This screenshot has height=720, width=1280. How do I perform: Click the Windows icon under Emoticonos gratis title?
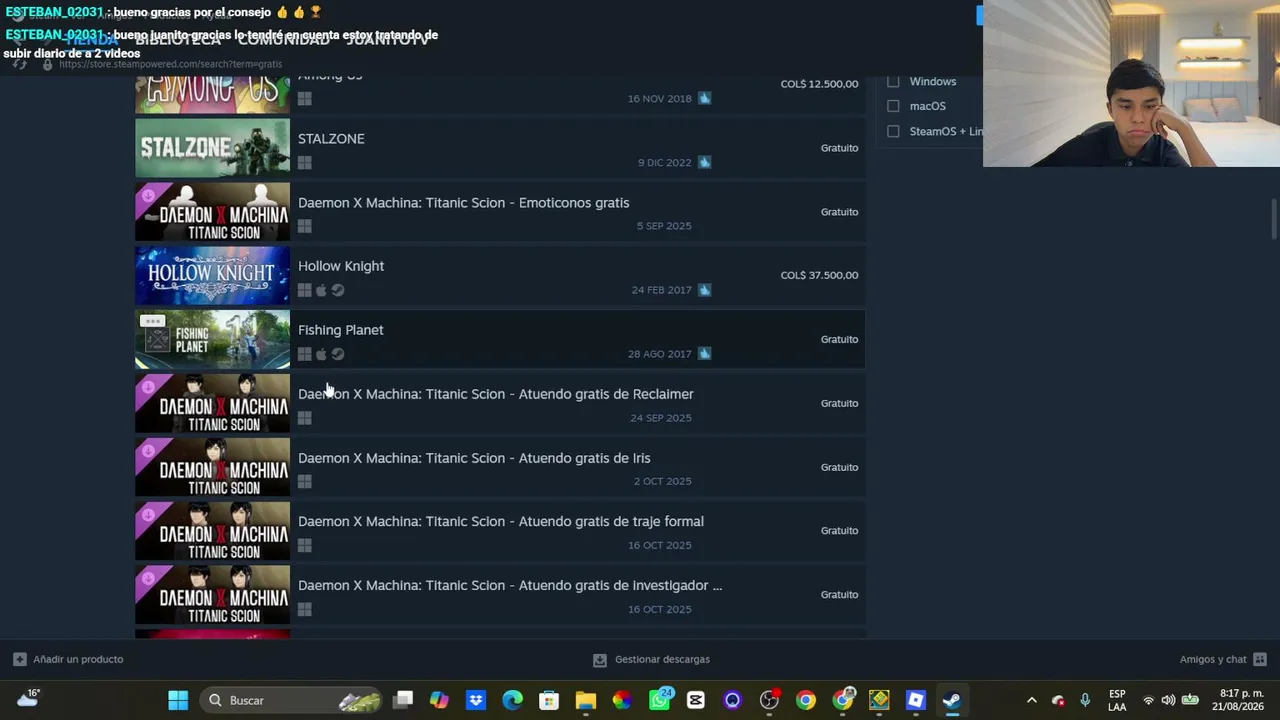tap(305, 226)
